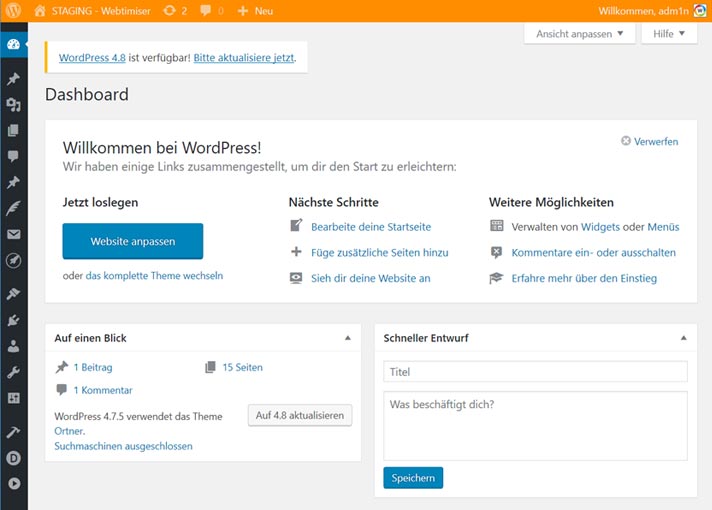
Task: Click the Dashboard page heading
Action: (87, 94)
